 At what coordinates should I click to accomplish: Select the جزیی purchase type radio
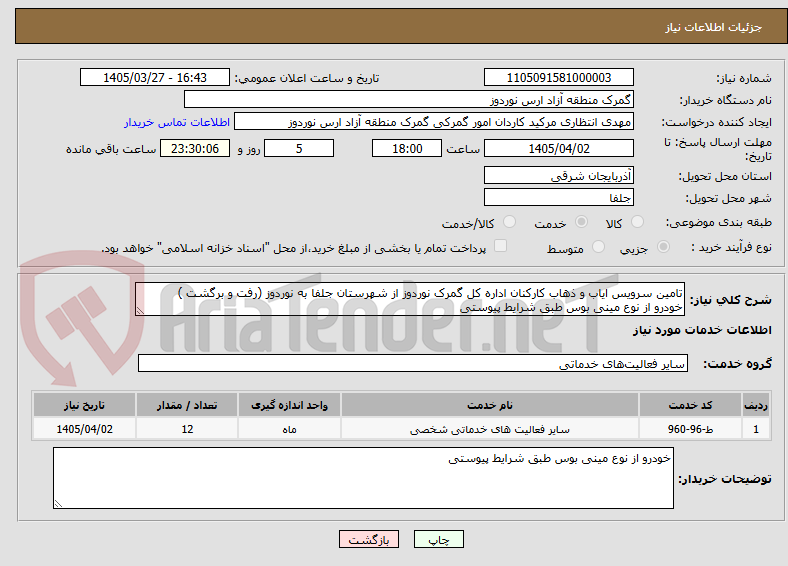pos(663,246)
